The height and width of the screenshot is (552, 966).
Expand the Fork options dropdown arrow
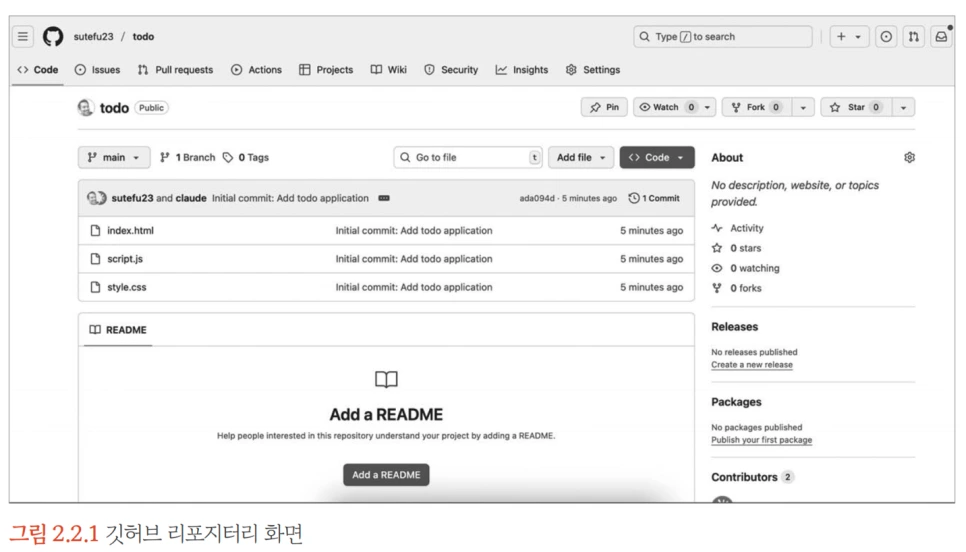(x=803, y=107)
